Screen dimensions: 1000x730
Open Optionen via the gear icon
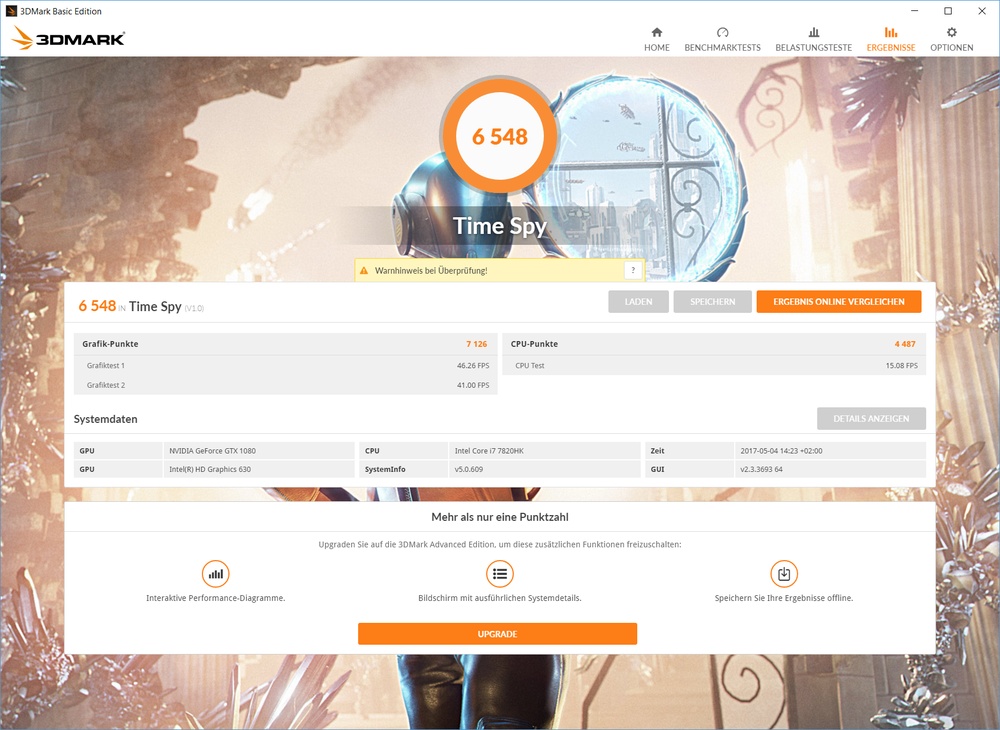pyautogui.click(x=951, y=33)
